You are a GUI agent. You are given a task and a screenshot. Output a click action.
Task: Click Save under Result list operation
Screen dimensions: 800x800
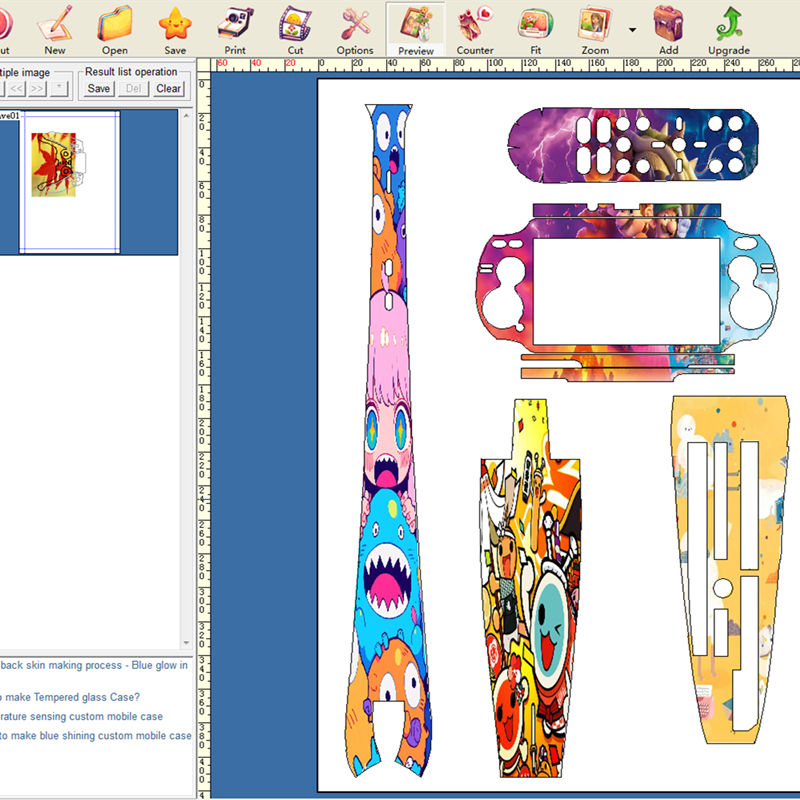click(98, 88)
